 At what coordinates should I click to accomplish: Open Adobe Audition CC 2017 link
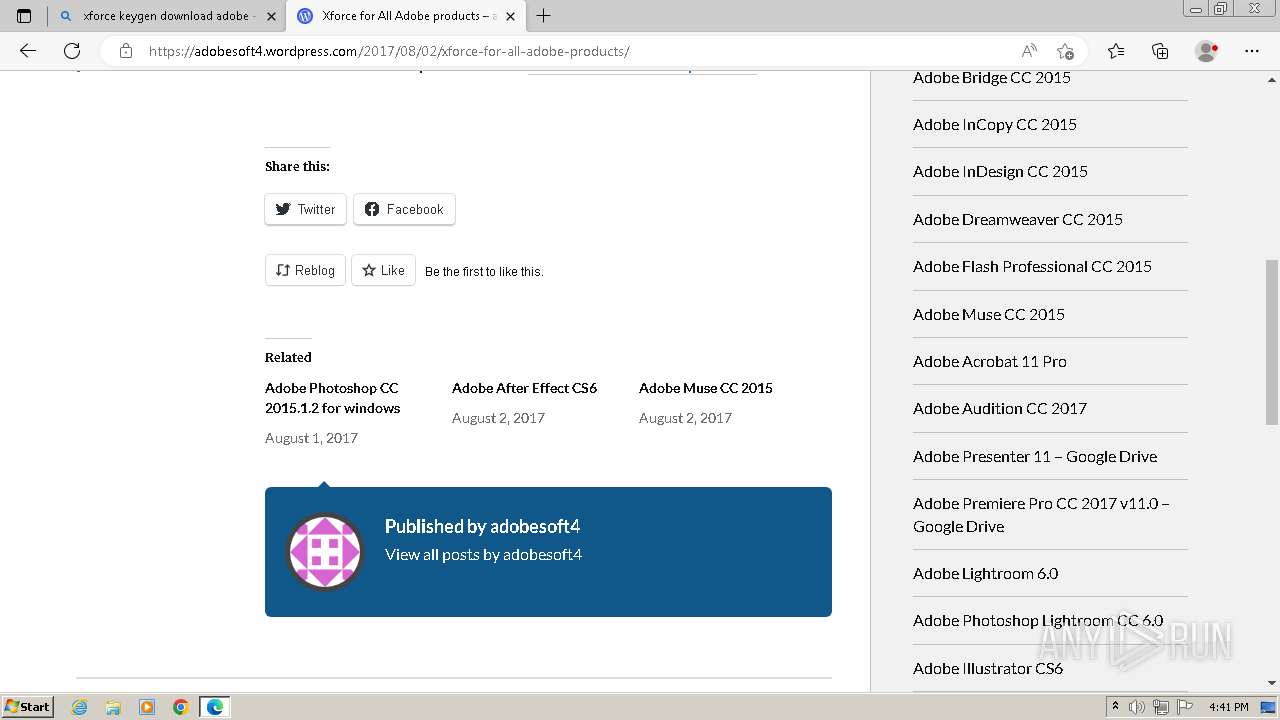pos(1000,408)
